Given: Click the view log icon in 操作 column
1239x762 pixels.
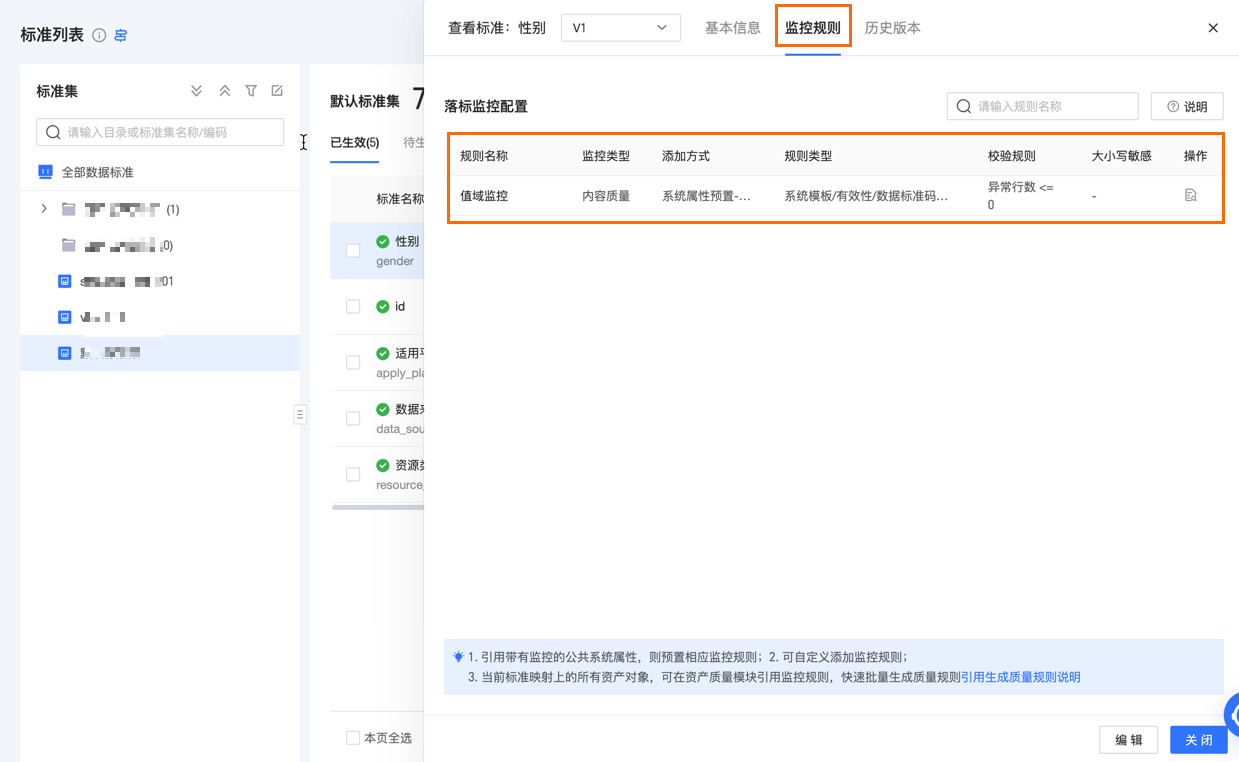Looking at the screenshot, I should [x=1190, y=196].
